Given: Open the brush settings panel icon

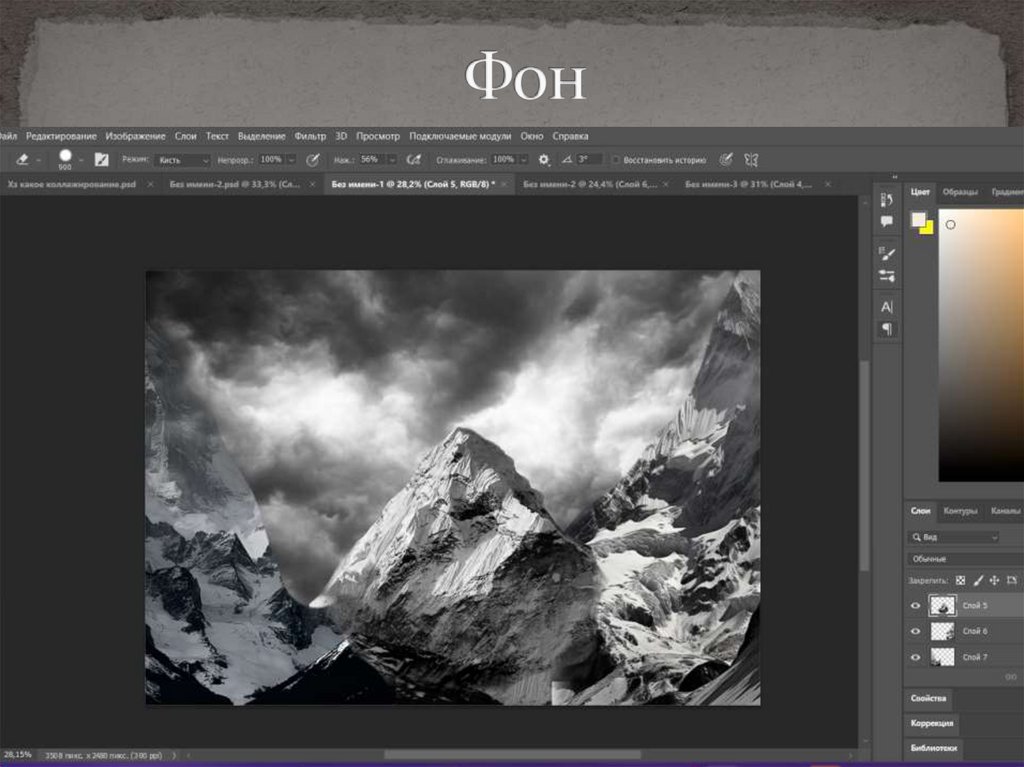Looking at the screenshot, I should tap(101, 159).
